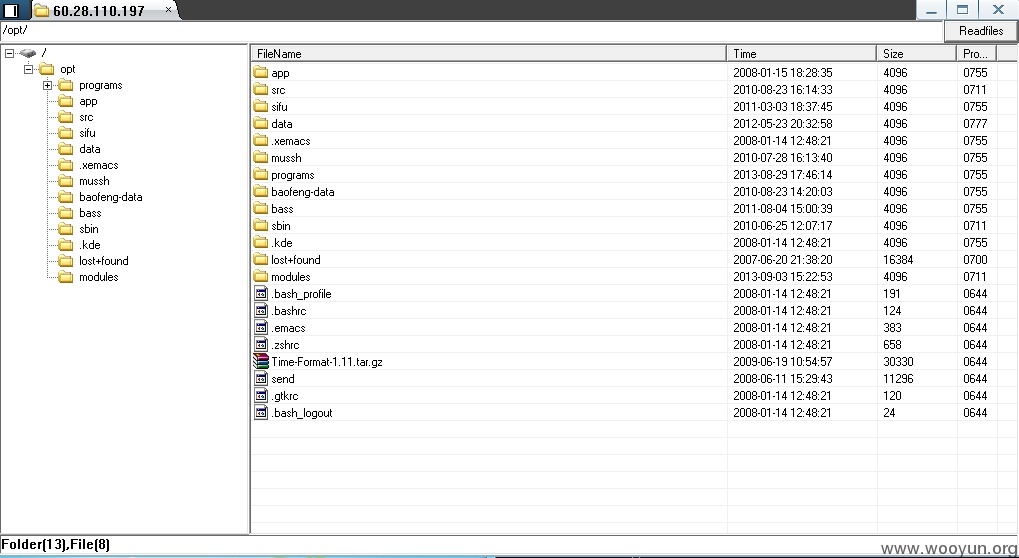Sort by the Size column header

916,53
